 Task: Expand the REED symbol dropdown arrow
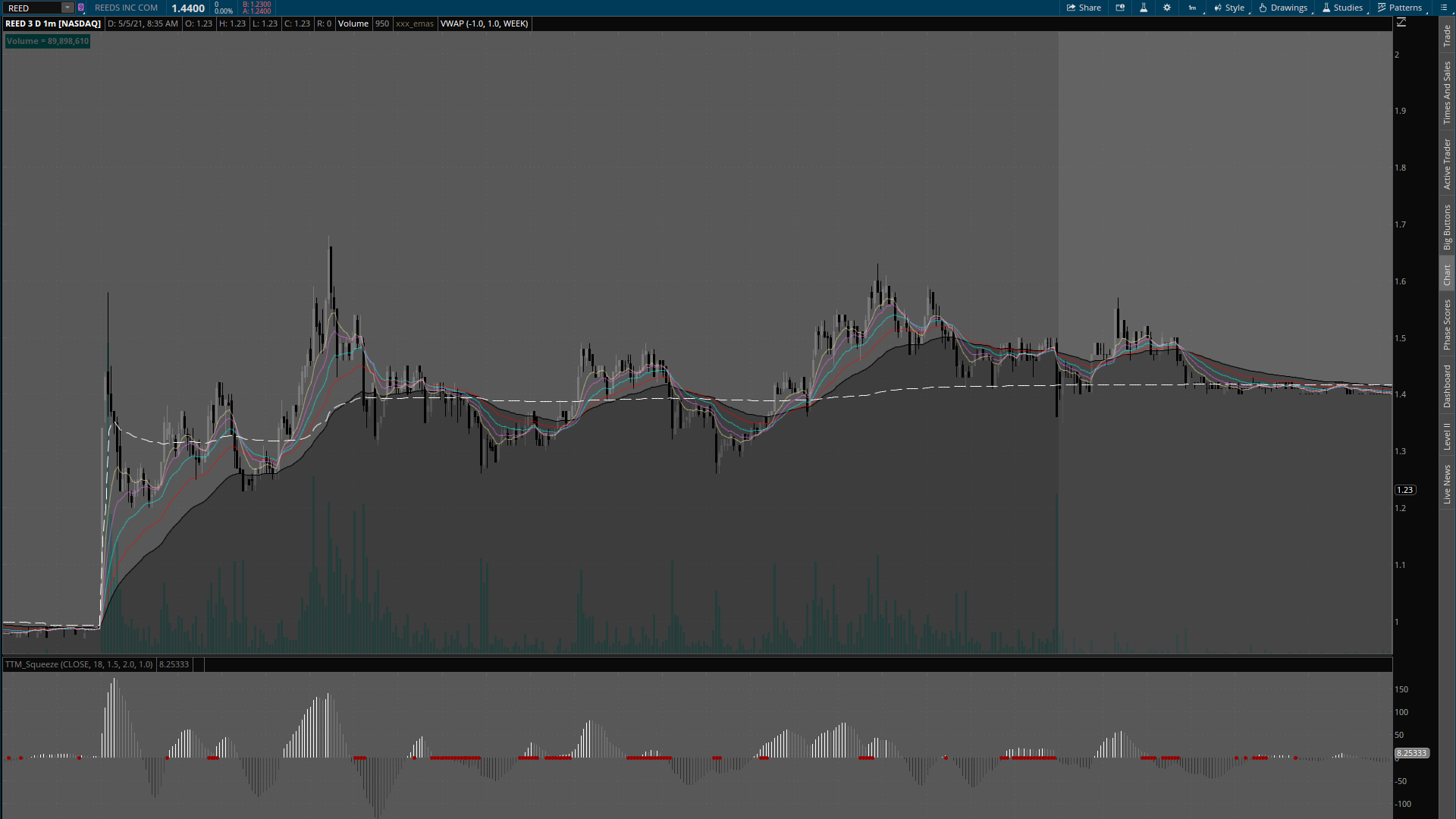[67, 8]
